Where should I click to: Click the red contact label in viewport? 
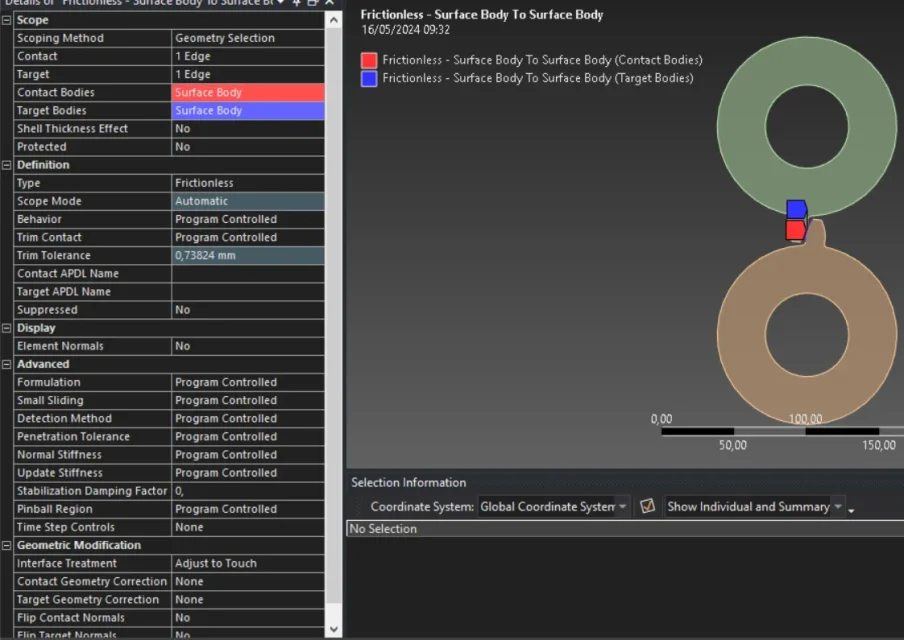(x=795, y=230)
